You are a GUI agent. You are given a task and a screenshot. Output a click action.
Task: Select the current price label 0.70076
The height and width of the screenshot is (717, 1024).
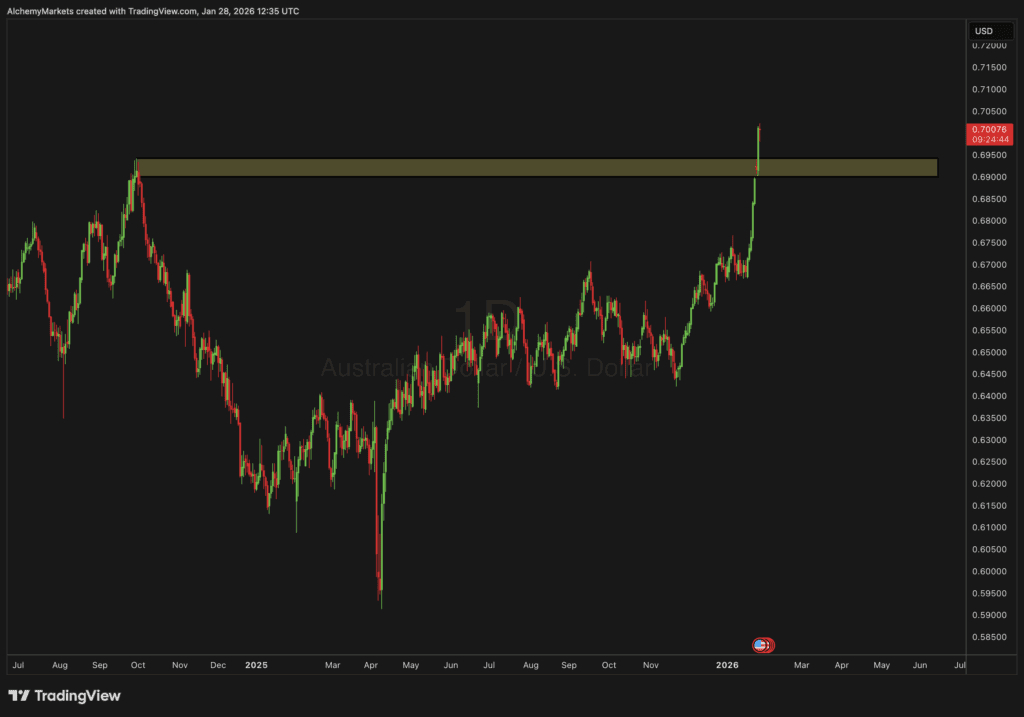pyautogui.click(x=989, y=129)
